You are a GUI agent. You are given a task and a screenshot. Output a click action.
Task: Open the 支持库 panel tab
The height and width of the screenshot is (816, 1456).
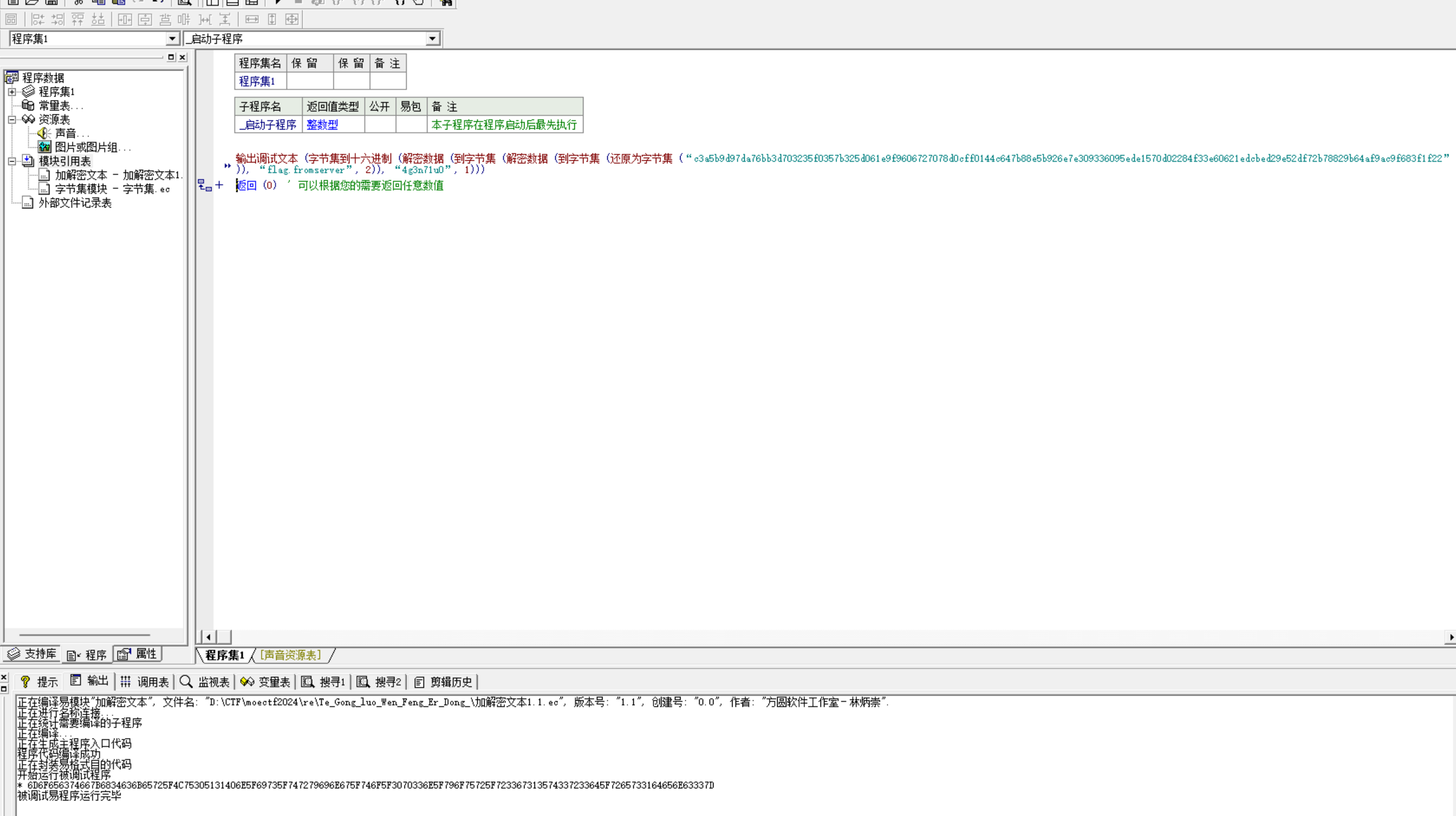32,654
